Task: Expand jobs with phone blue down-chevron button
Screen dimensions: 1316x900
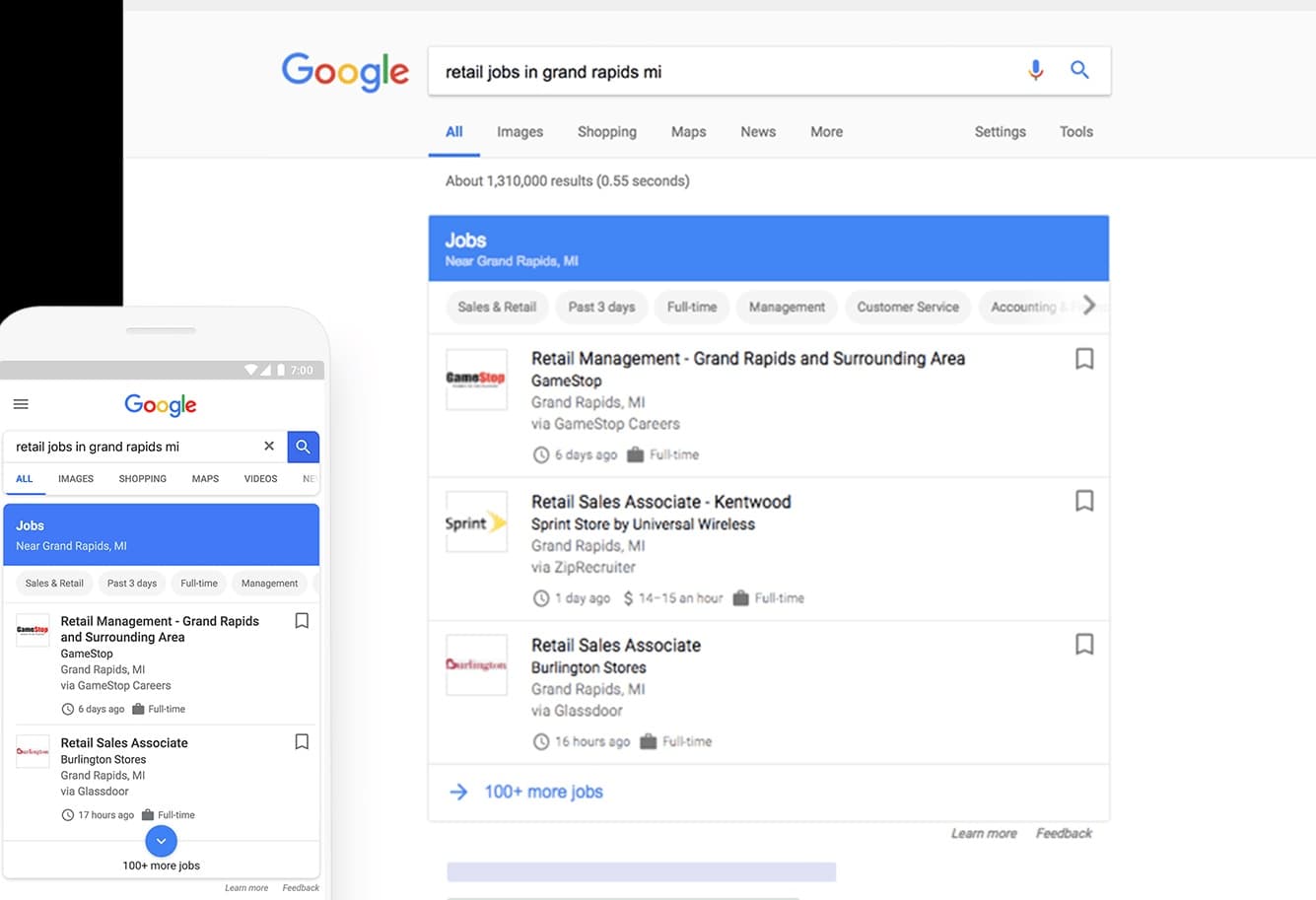Action: [161, 841]
